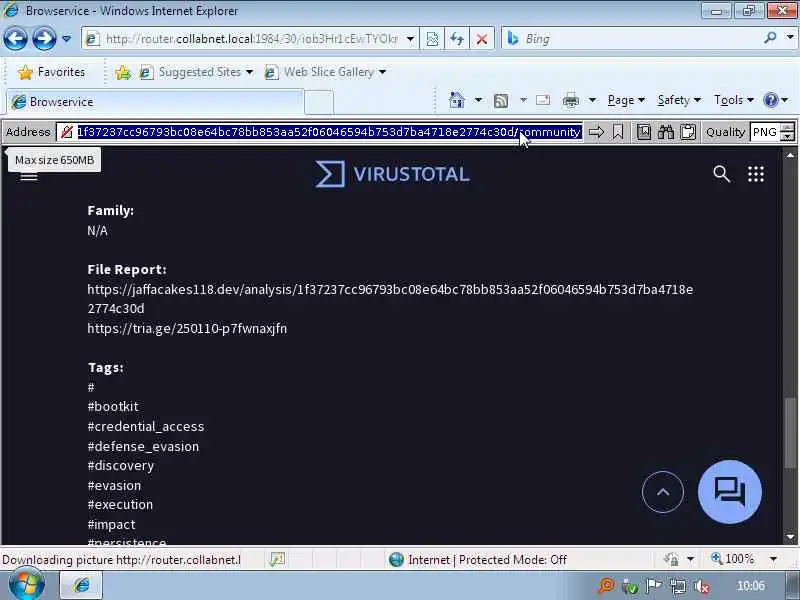Open the VirusTotal hamburger menu
Image resolution: width=800 pixels, height=600 pixels.
[29, 176]
